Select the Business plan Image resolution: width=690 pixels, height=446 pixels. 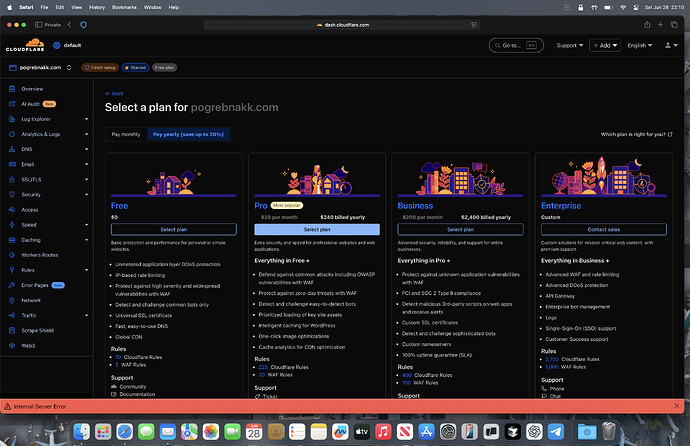click(460, 230)
